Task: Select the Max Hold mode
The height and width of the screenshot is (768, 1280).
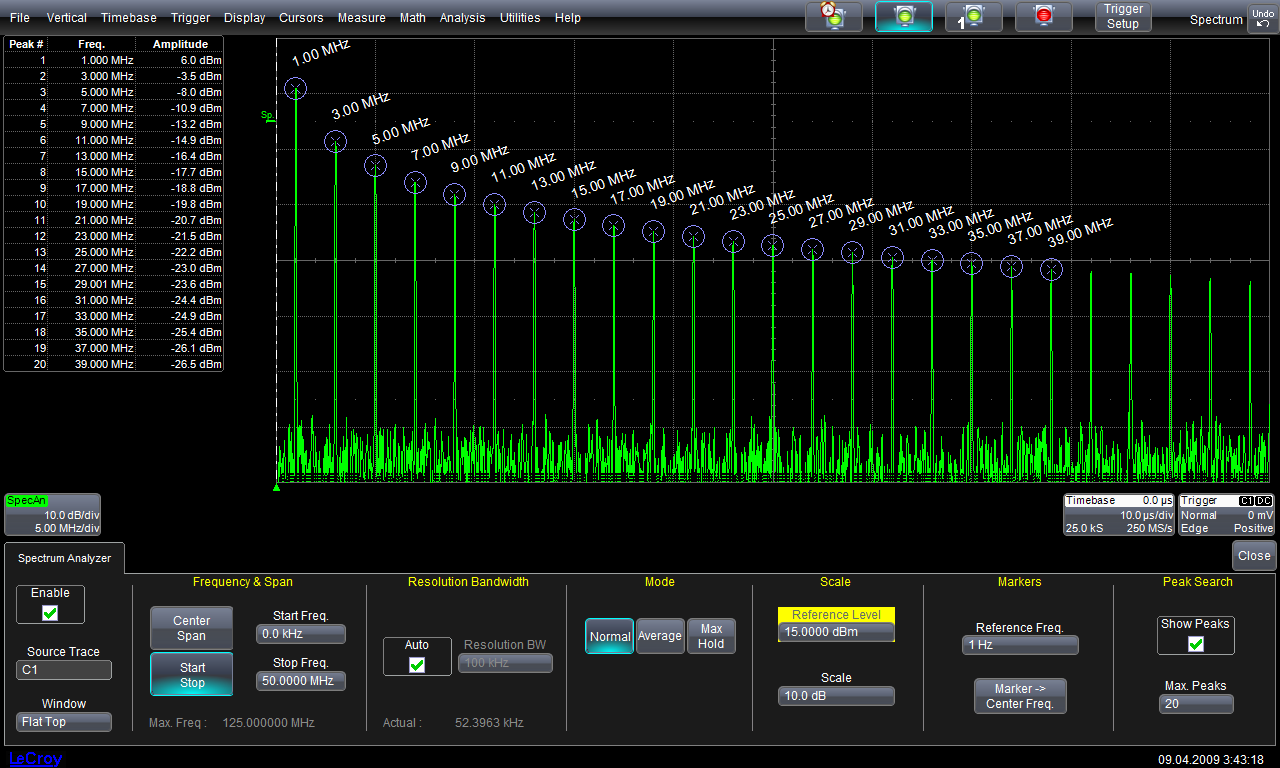Action: tap(711, 636)
